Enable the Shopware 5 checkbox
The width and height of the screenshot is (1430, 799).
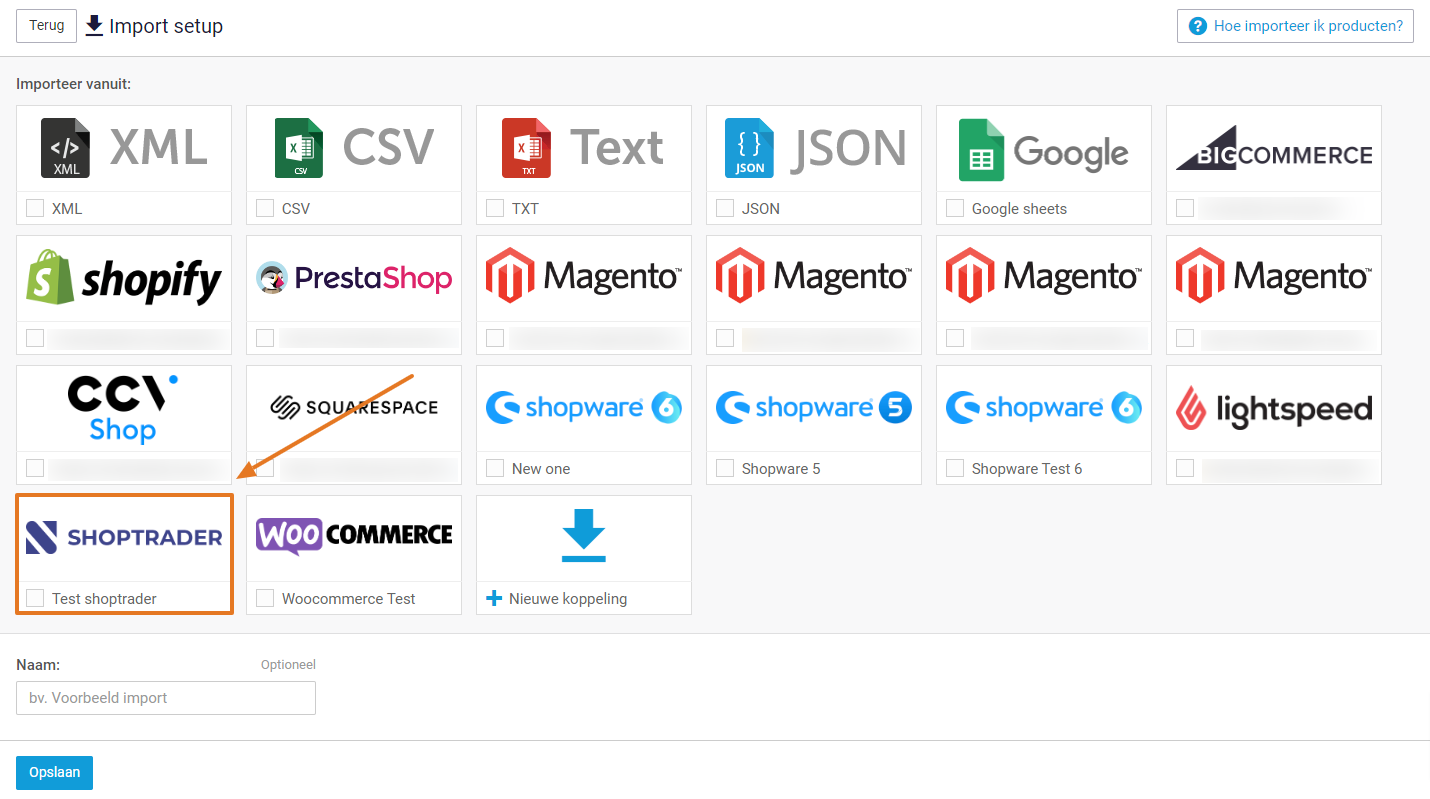(x=725, y=468)
